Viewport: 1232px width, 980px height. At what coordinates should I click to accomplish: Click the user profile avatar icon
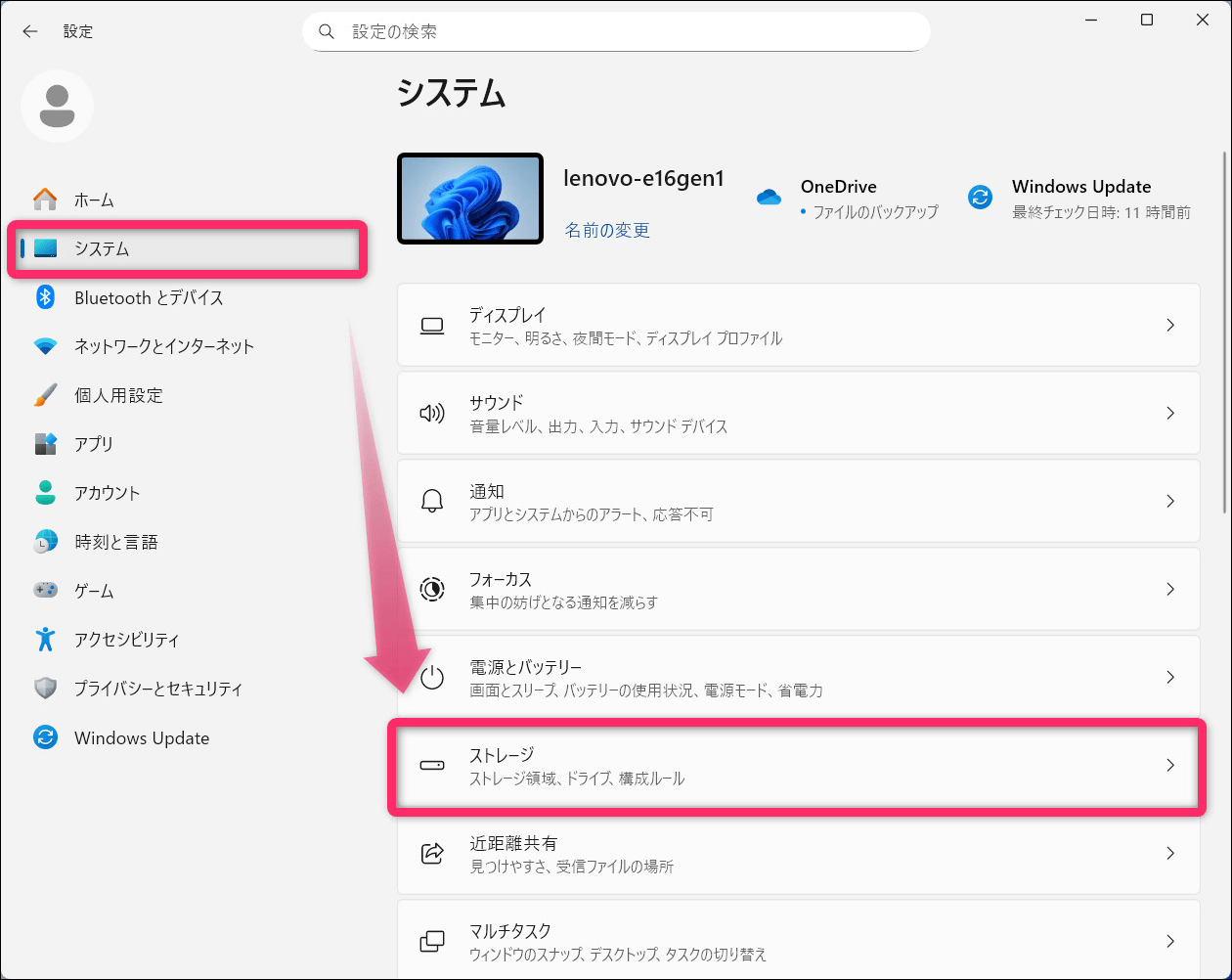click(x=57, y=106)
